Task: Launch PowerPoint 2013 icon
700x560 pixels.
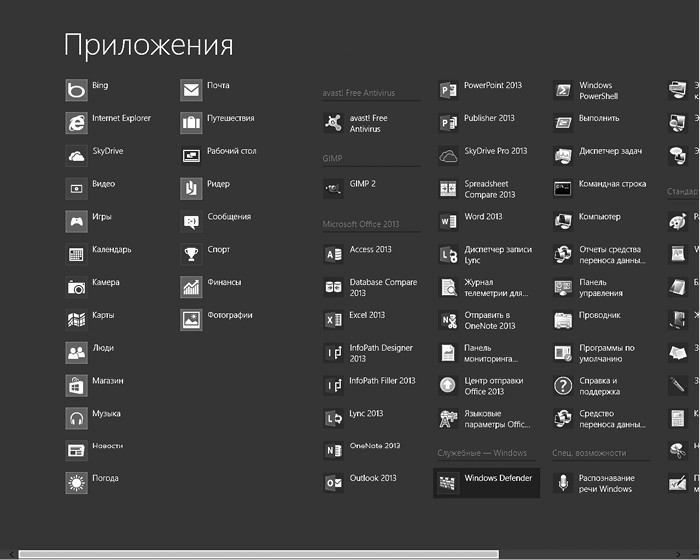Action: (448, 90)
